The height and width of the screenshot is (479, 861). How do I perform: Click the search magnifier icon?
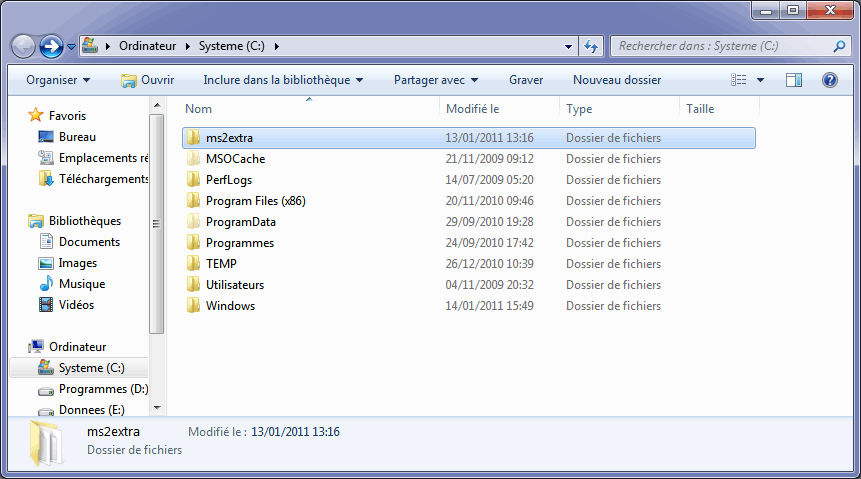point(839,46)
